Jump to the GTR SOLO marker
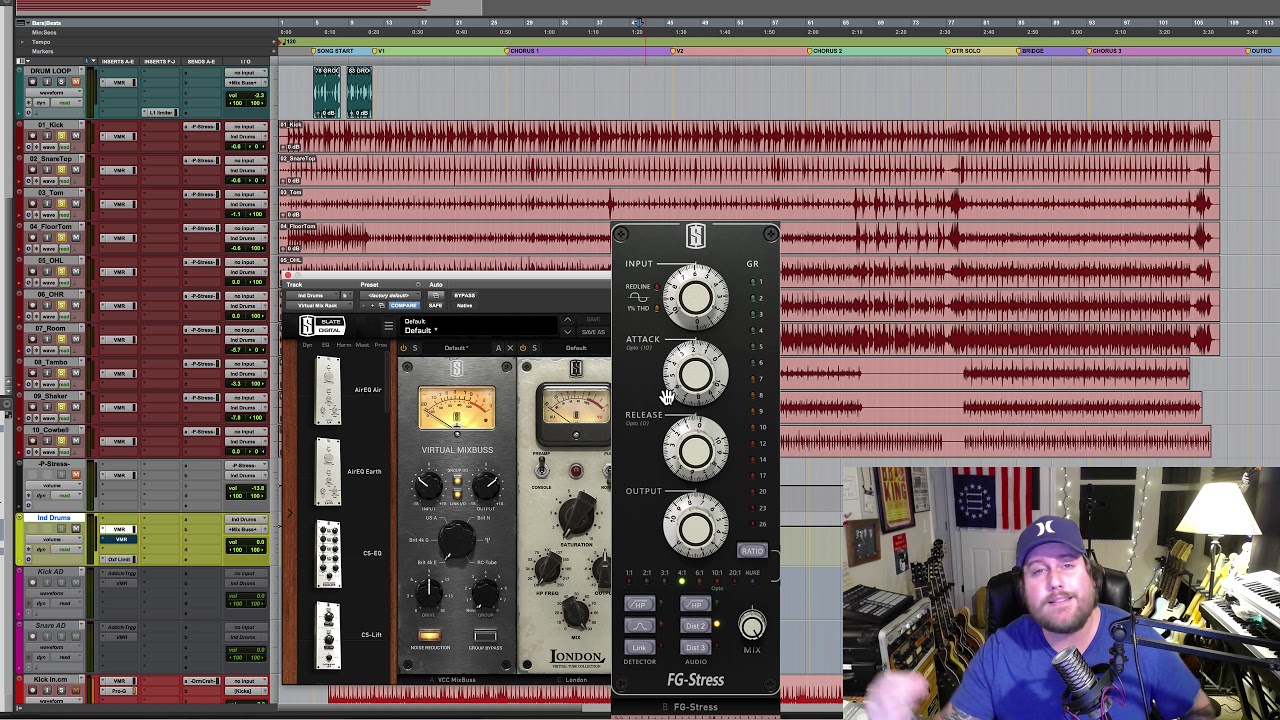1280x720 pixels. tap(965, 51)
